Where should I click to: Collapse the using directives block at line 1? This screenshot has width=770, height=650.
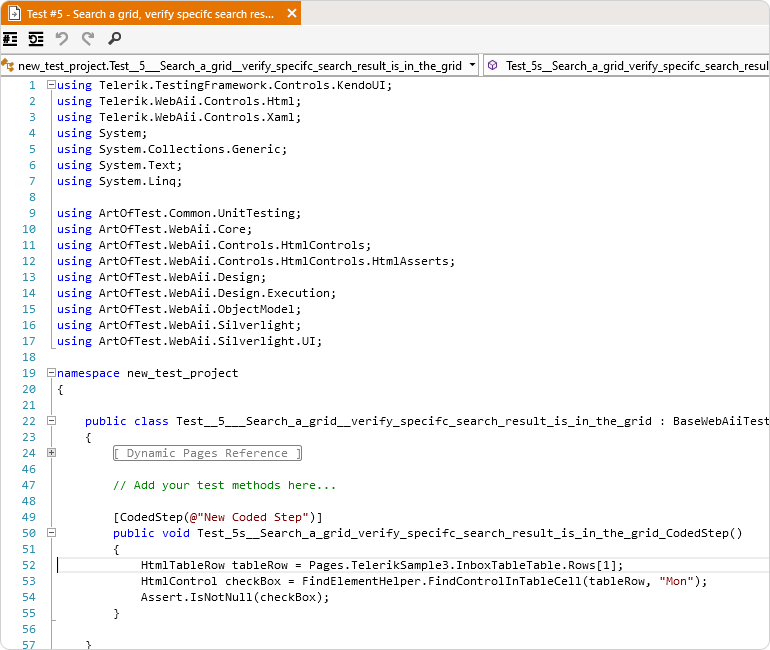51,85
